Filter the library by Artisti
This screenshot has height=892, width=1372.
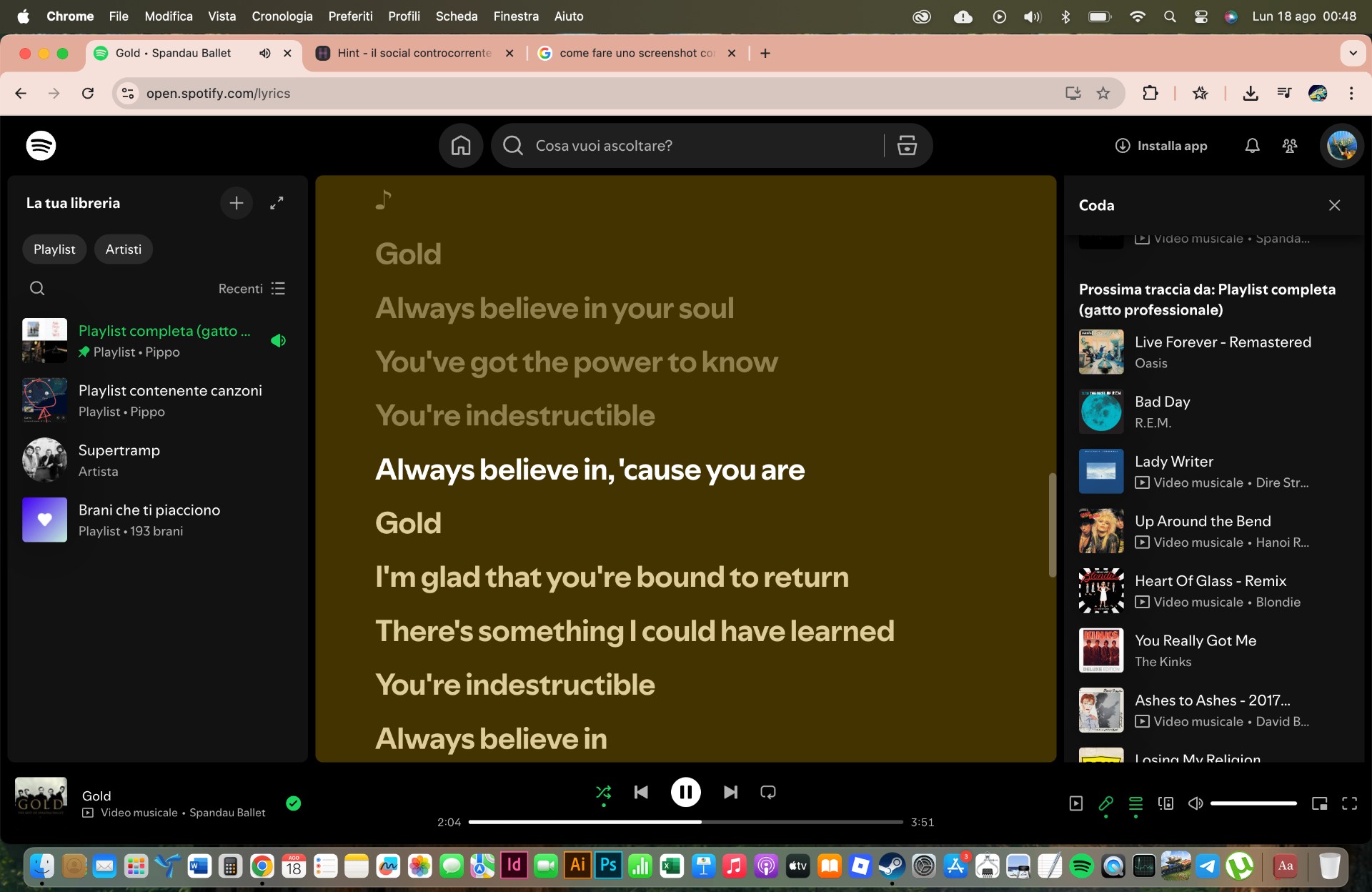coord(124,249)
